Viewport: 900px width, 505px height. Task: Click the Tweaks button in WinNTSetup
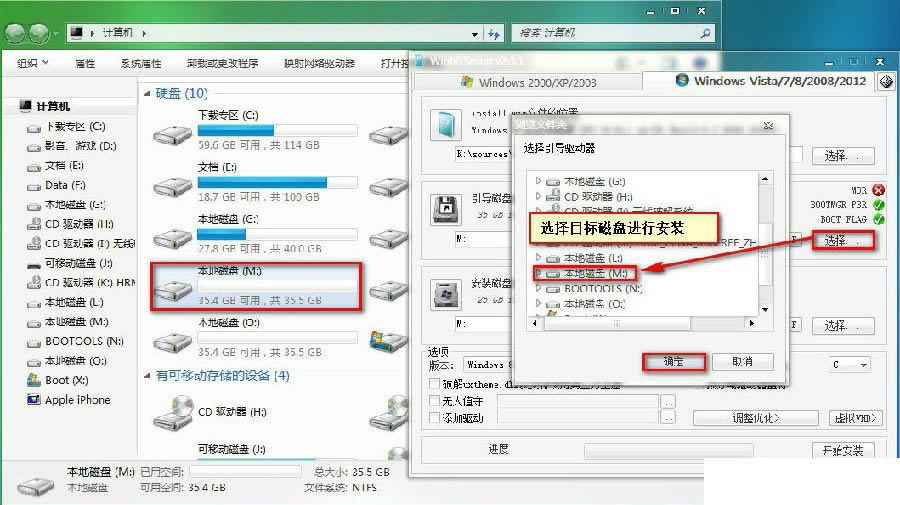(755, 418)
